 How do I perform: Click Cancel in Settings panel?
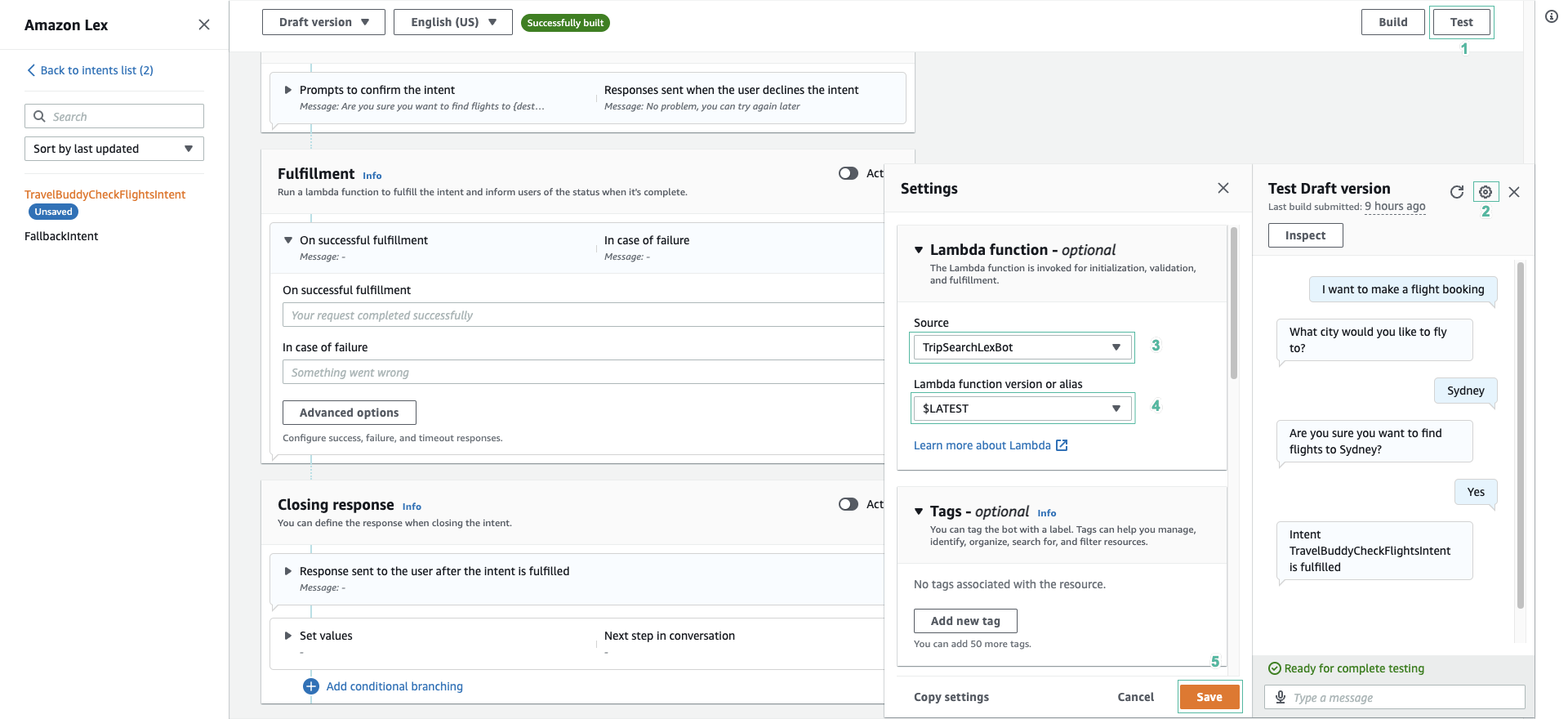click(x=1135, y=697)
